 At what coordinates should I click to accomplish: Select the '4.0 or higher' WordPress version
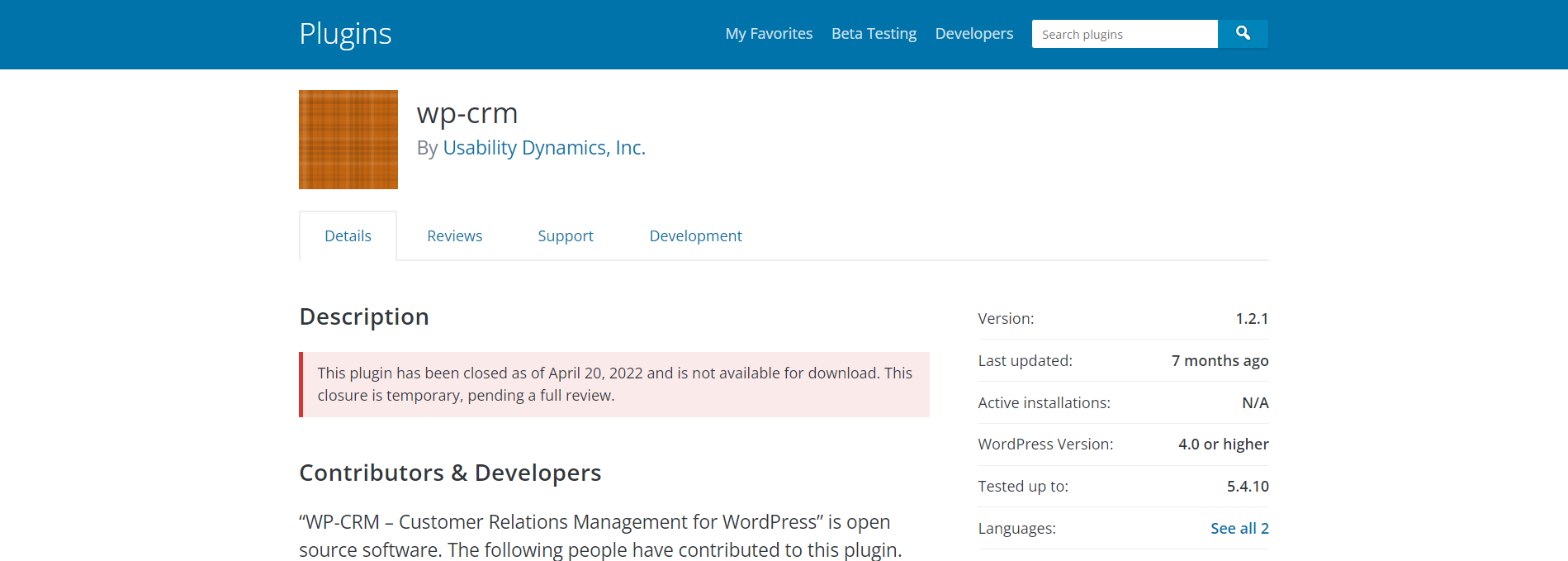pyautogui.click(x=1223, y=445)
